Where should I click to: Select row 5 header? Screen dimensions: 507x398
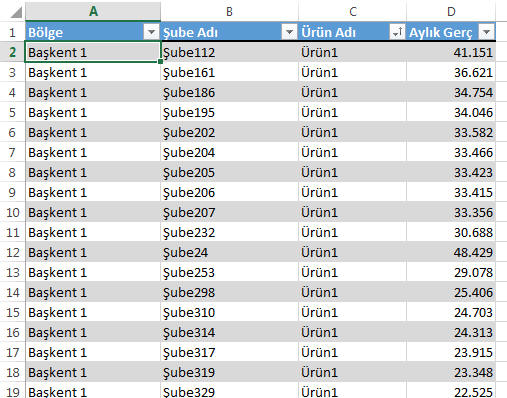coord(13,112)
